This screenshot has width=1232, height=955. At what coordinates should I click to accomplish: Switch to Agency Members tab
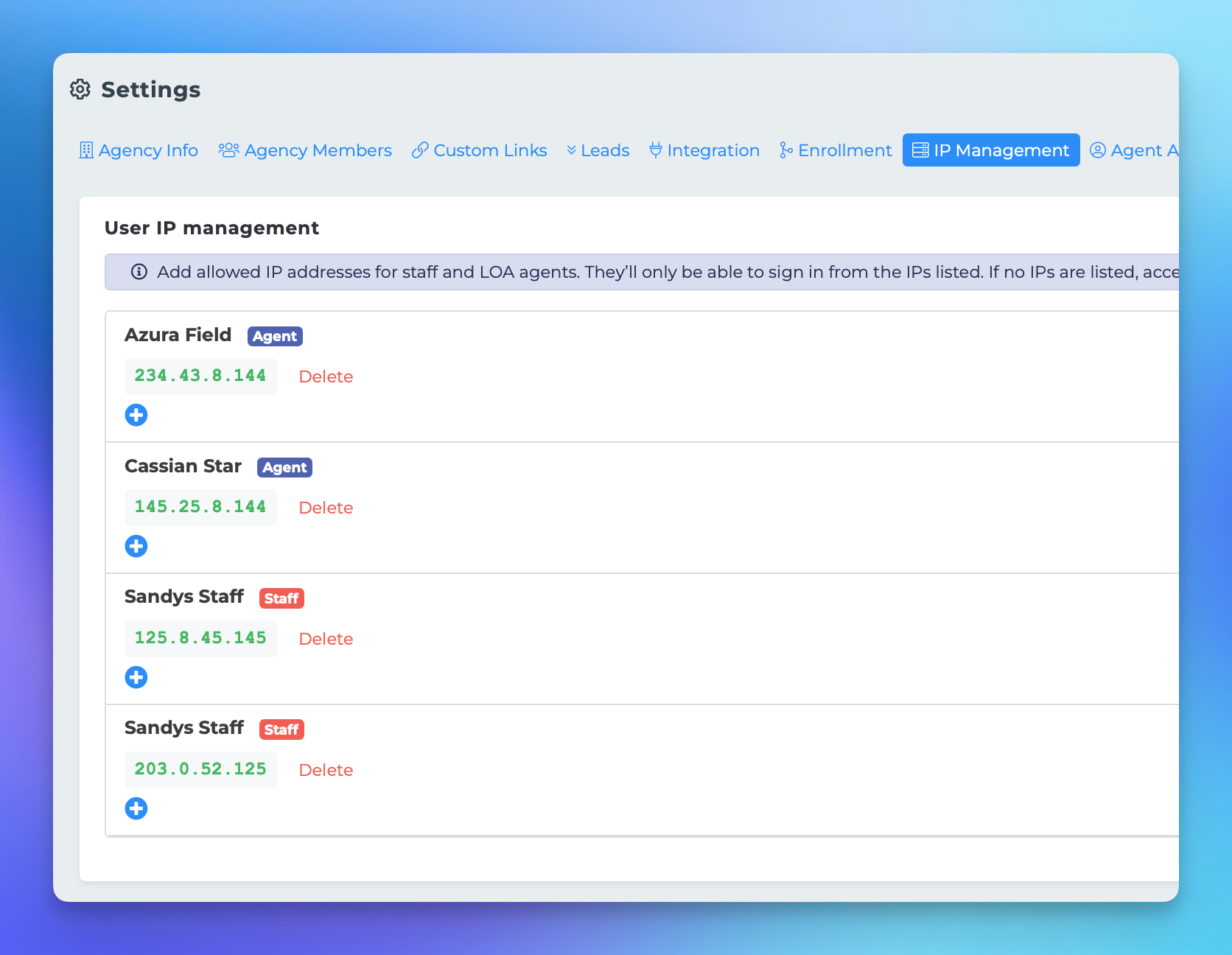[x=305, y=150]
